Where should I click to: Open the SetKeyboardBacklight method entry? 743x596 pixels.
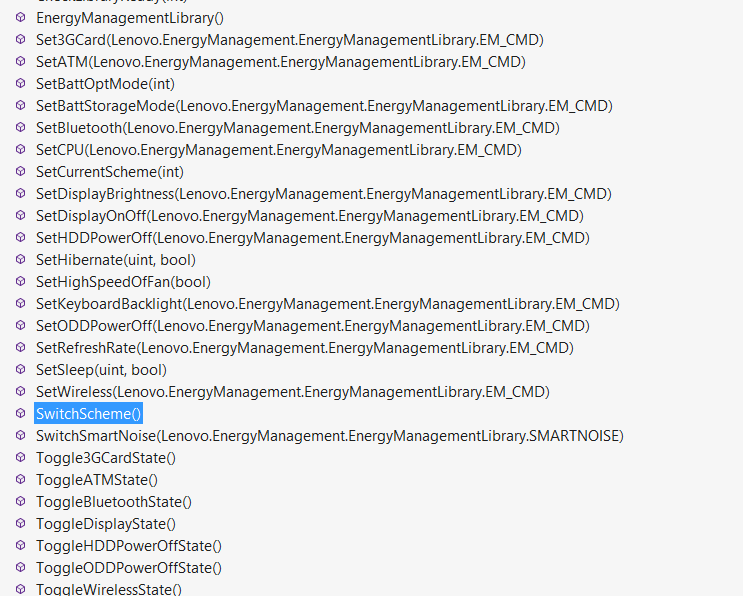[x=328, y=304]
